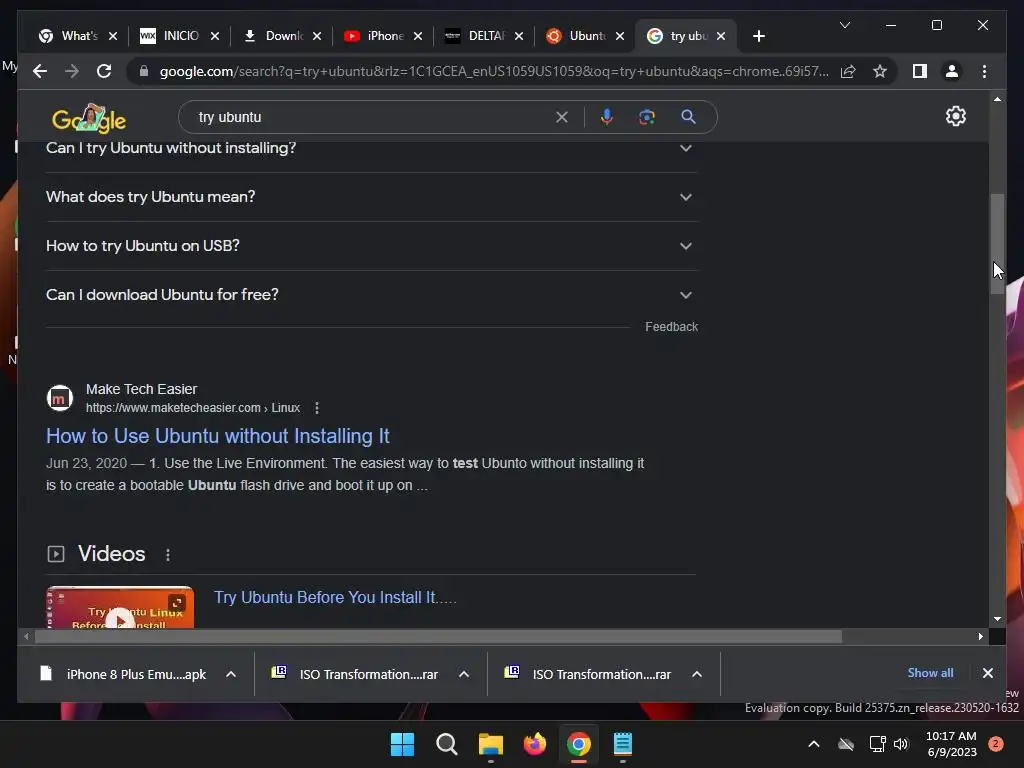Screen dimensions: 1024x768
Task: Play the Try Ubuntu Linux video thumbnail
Action: click(120, 608)
